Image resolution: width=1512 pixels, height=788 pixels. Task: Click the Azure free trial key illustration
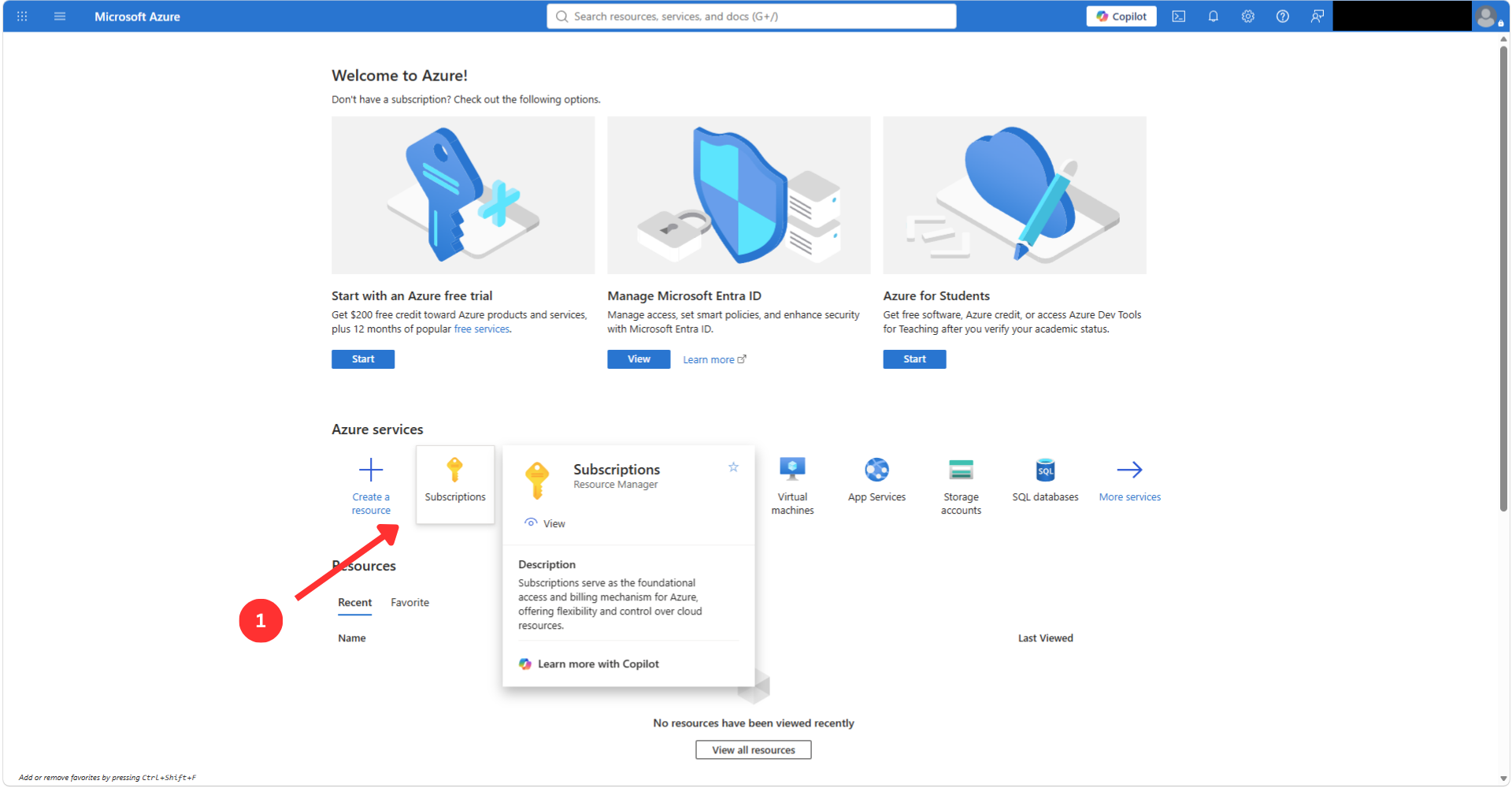(463, 195)
